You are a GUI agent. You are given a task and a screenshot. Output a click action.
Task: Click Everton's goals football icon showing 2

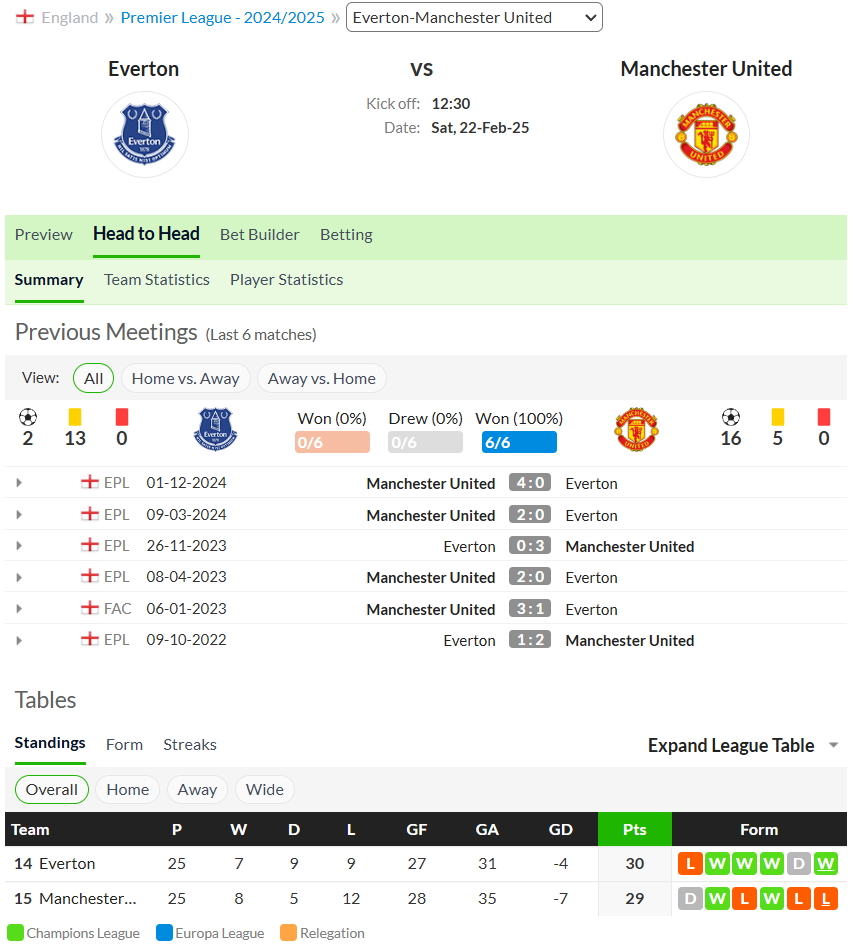28,417
